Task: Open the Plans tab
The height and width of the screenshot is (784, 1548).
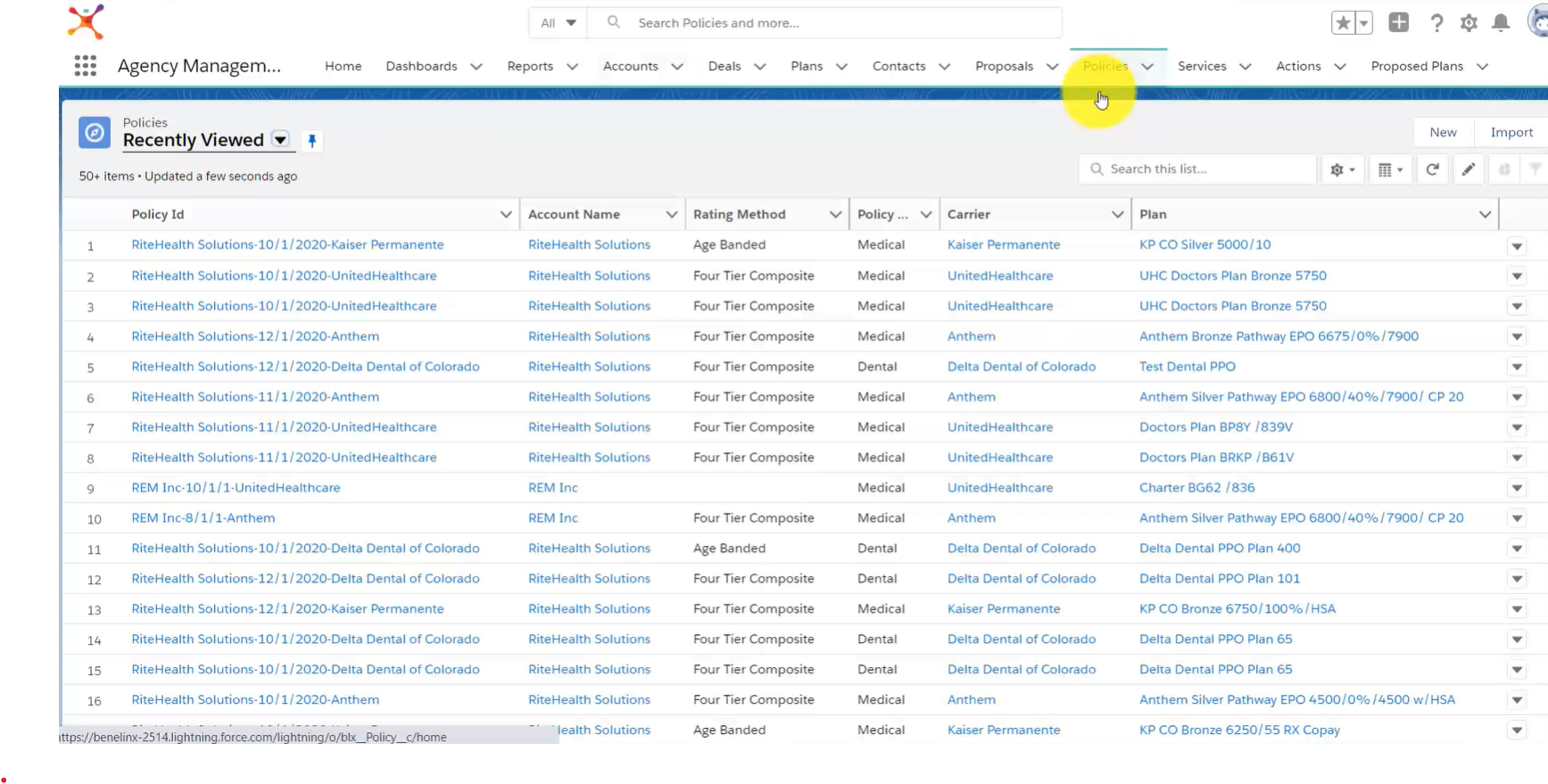Action: (807, 66)
